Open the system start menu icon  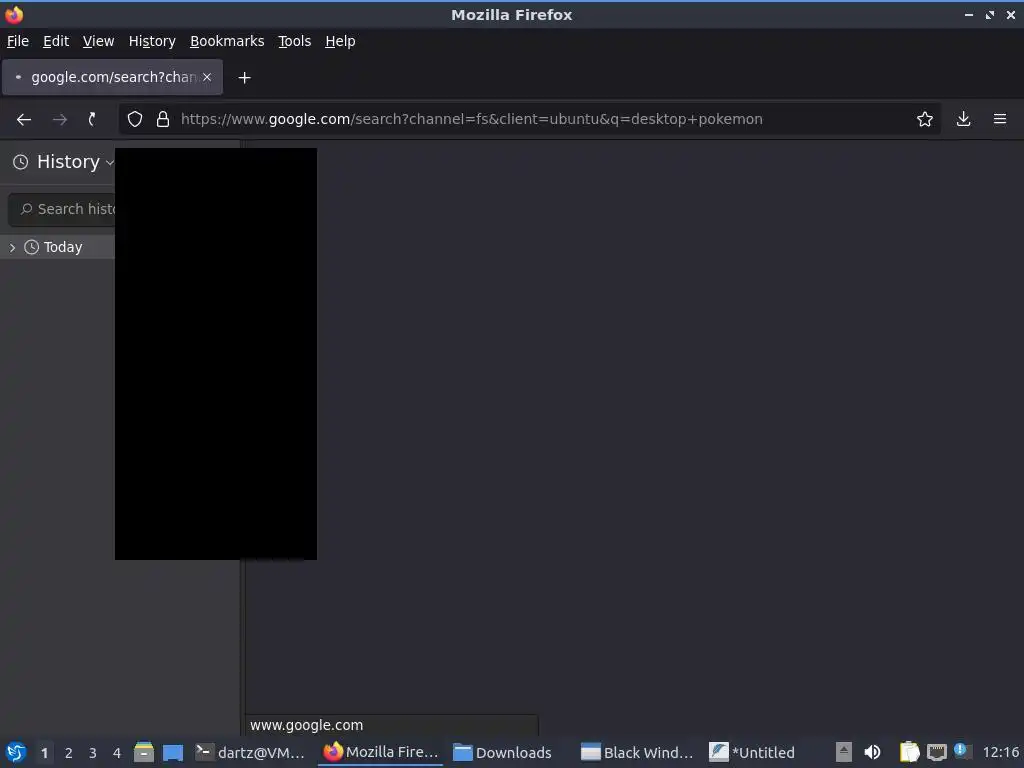pos(16,752)
